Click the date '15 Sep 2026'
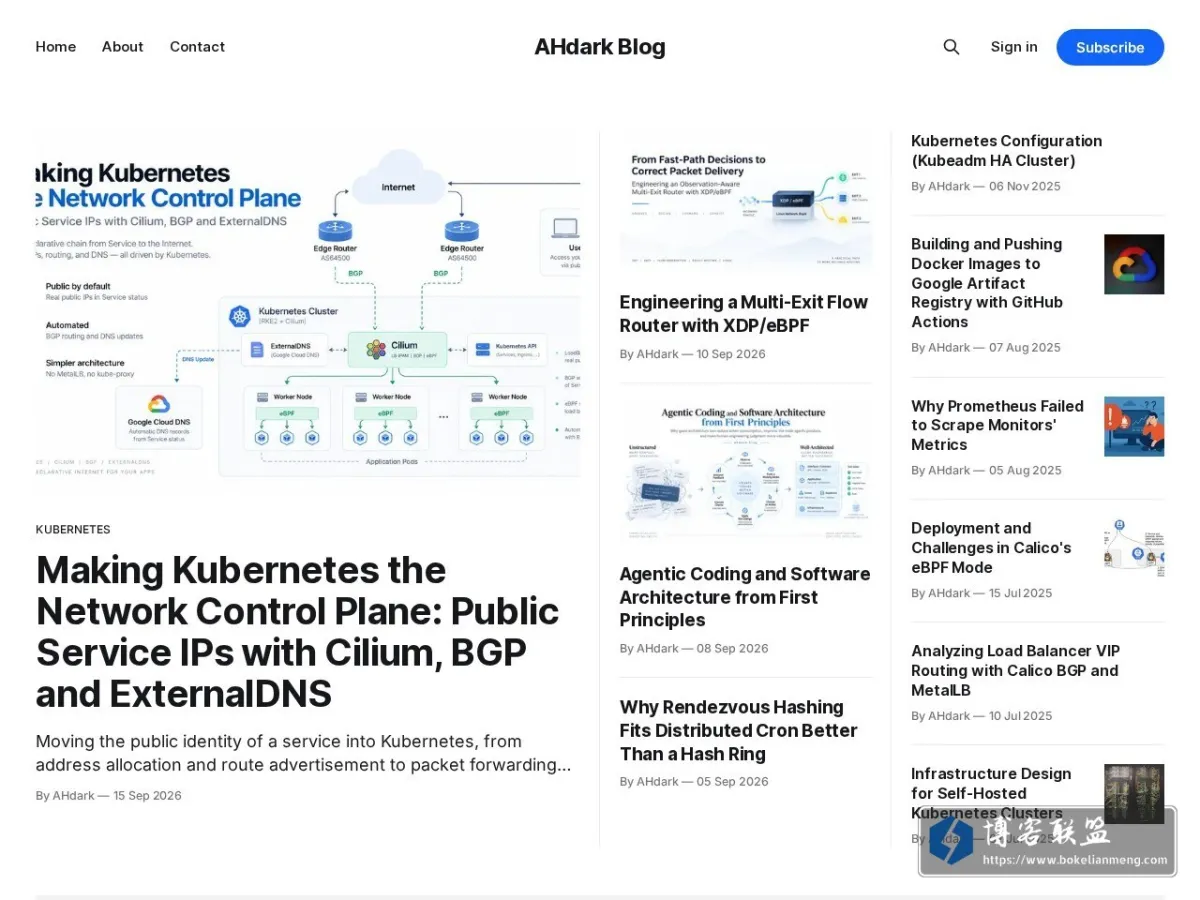 [x=147, y=796]
